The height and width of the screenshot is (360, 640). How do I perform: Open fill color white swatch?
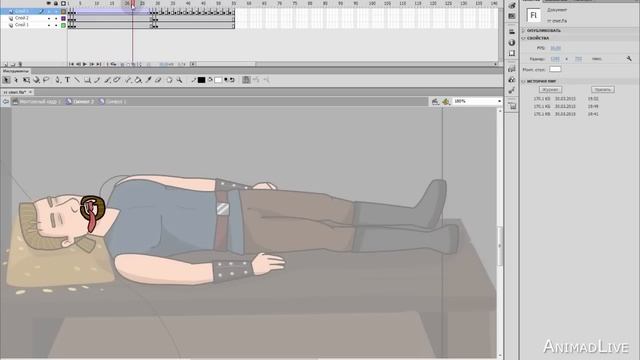pos(218,80)
